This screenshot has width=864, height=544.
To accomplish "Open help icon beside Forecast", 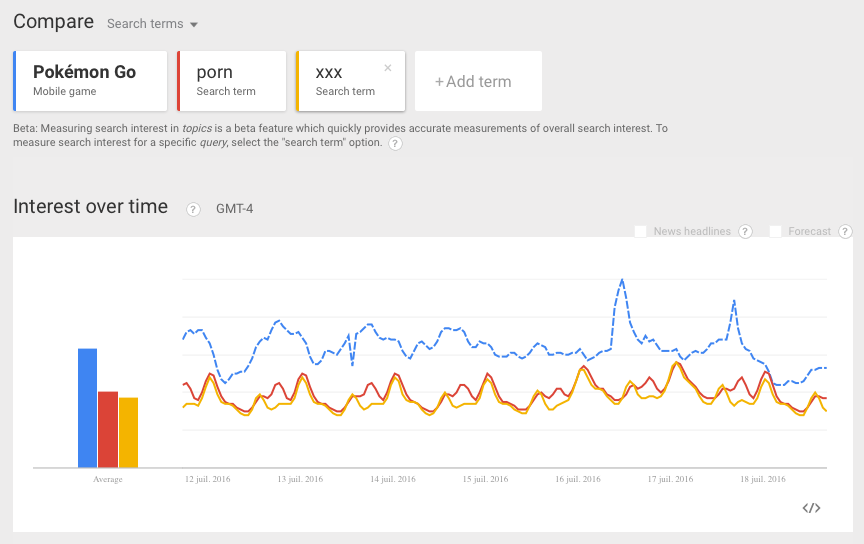I will tap(845, 231).
